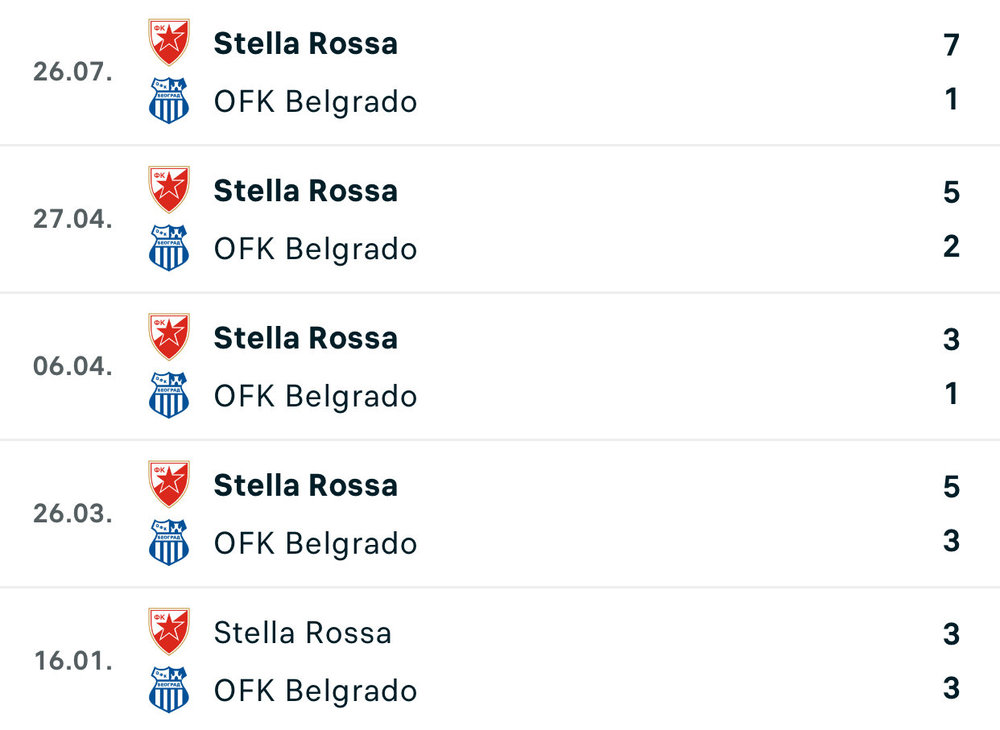Click the 26.07. match date
The height and width of the screenshot is (730, 1000).
click(x=72, y=72)
